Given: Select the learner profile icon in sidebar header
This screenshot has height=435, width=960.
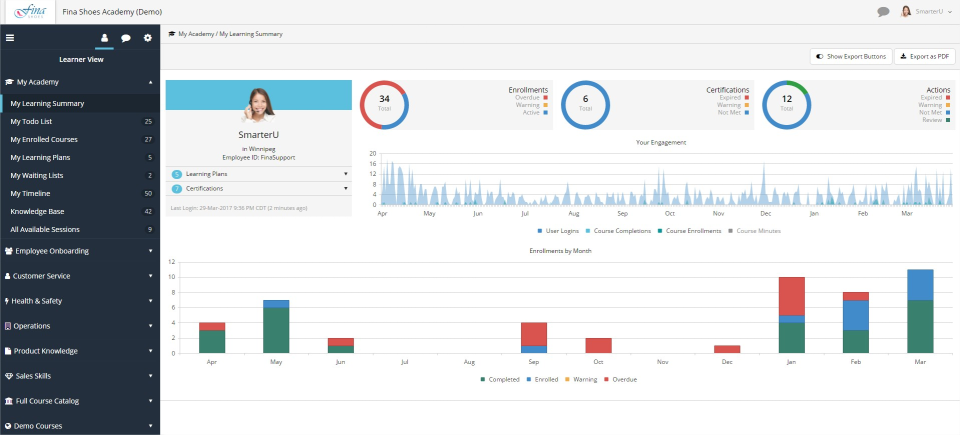Looking at the screenshot, I should pyautogui.click(x=104, y=38).
